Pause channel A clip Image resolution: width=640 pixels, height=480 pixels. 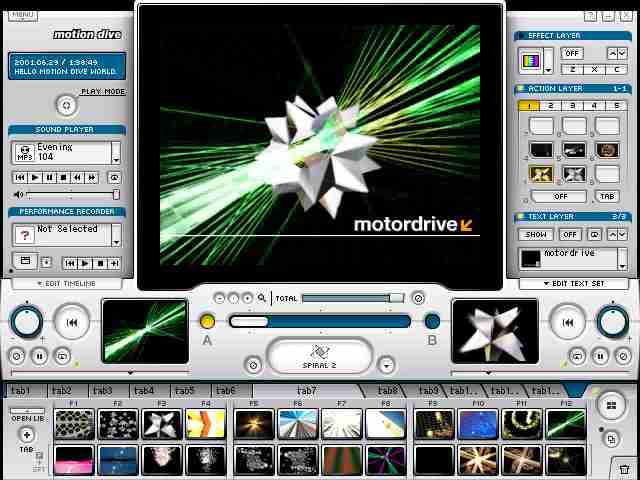40,356
